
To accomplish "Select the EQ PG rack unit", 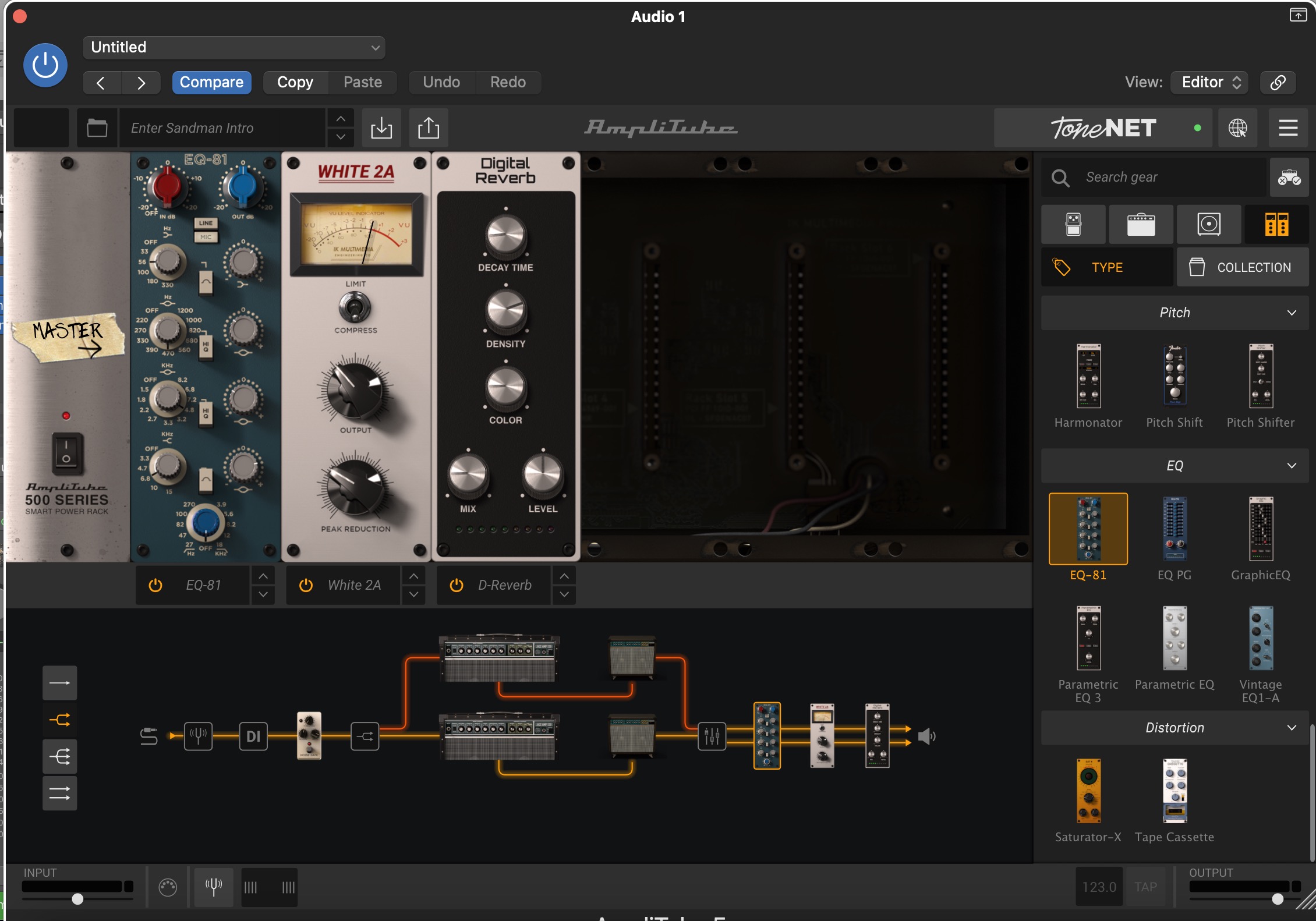I will (1175, 529).
